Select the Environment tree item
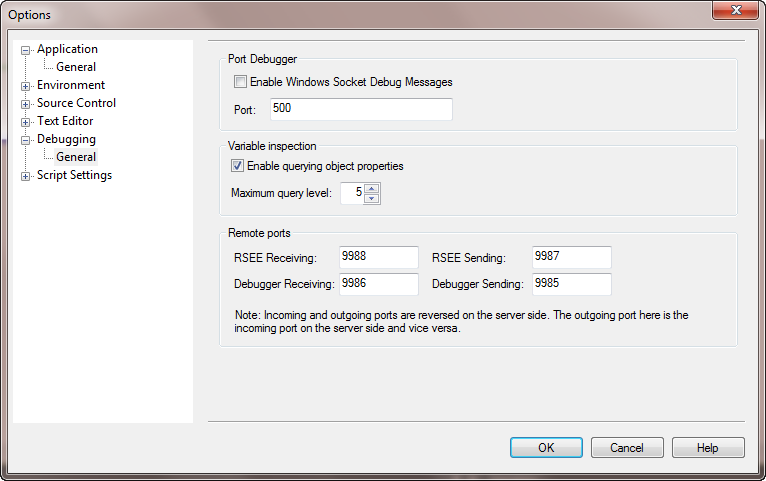 pyautogui.click(x=71, y=85)
